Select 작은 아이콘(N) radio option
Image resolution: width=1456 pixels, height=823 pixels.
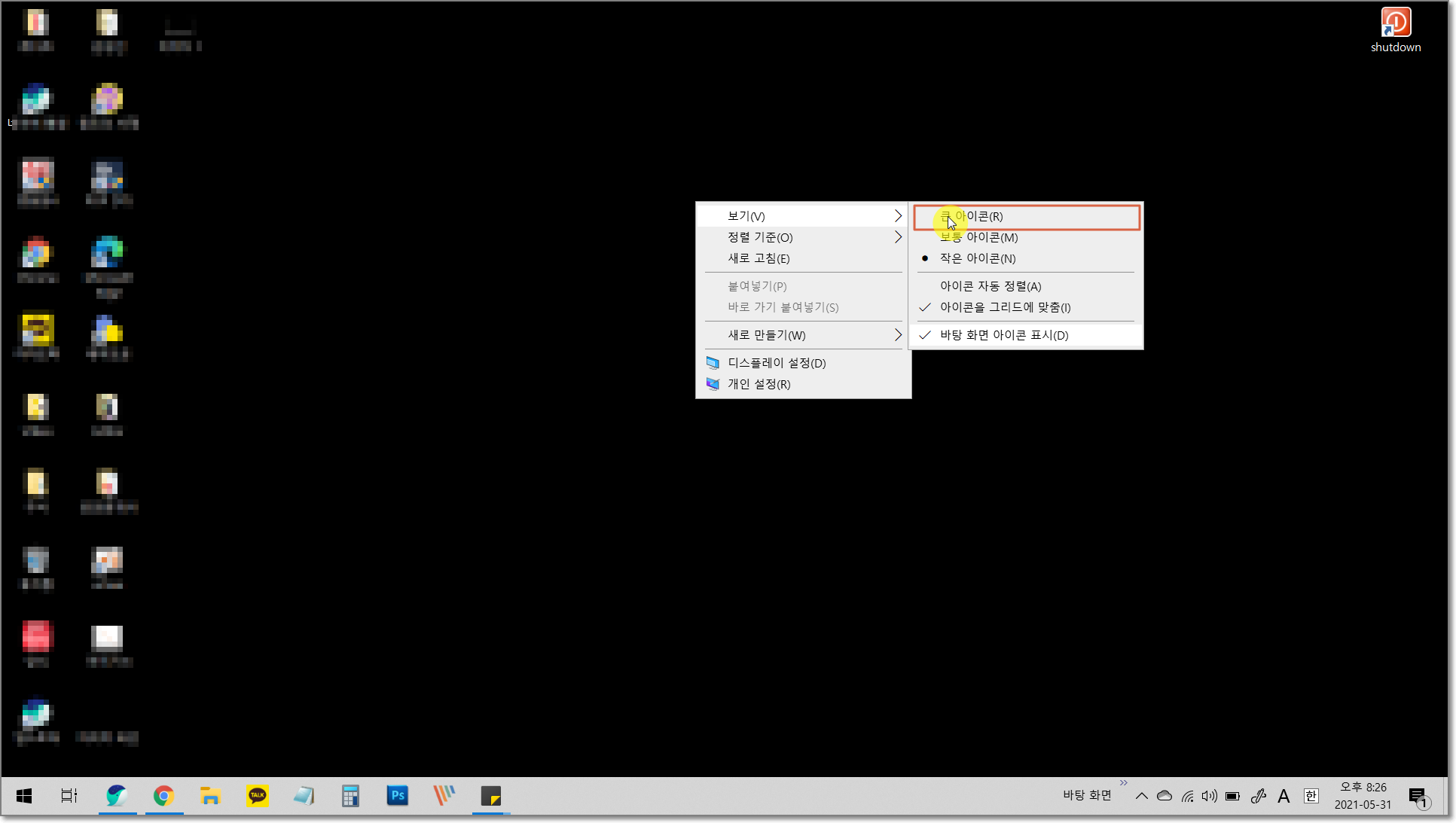pos(978,258)
